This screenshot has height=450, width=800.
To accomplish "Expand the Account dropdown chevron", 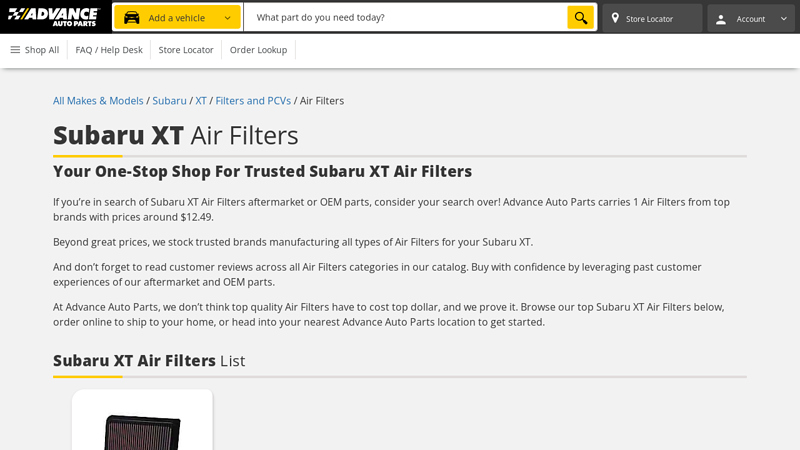I will [x=784, y=19].
